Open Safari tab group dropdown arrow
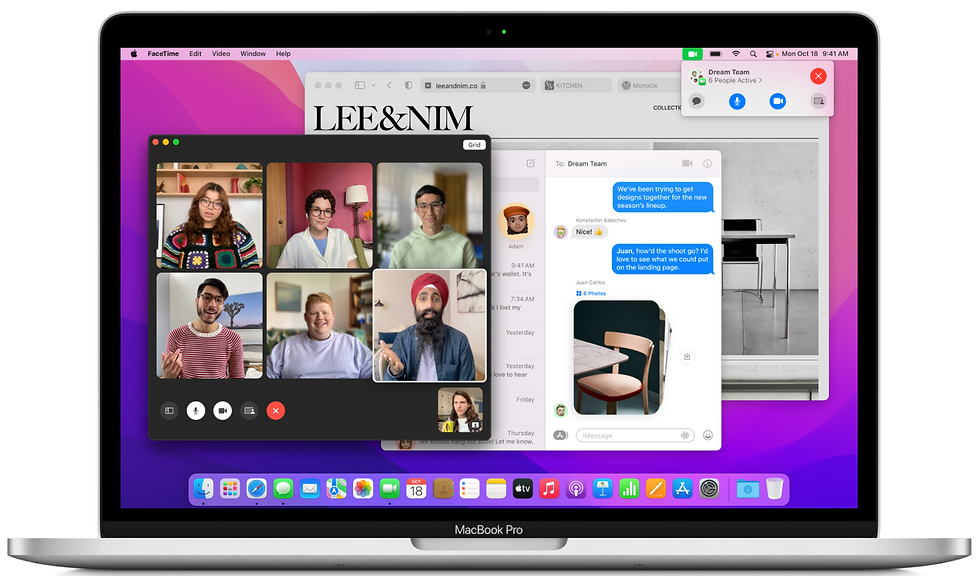The width and height of the screenshot is (980, 576). point(373,85)
